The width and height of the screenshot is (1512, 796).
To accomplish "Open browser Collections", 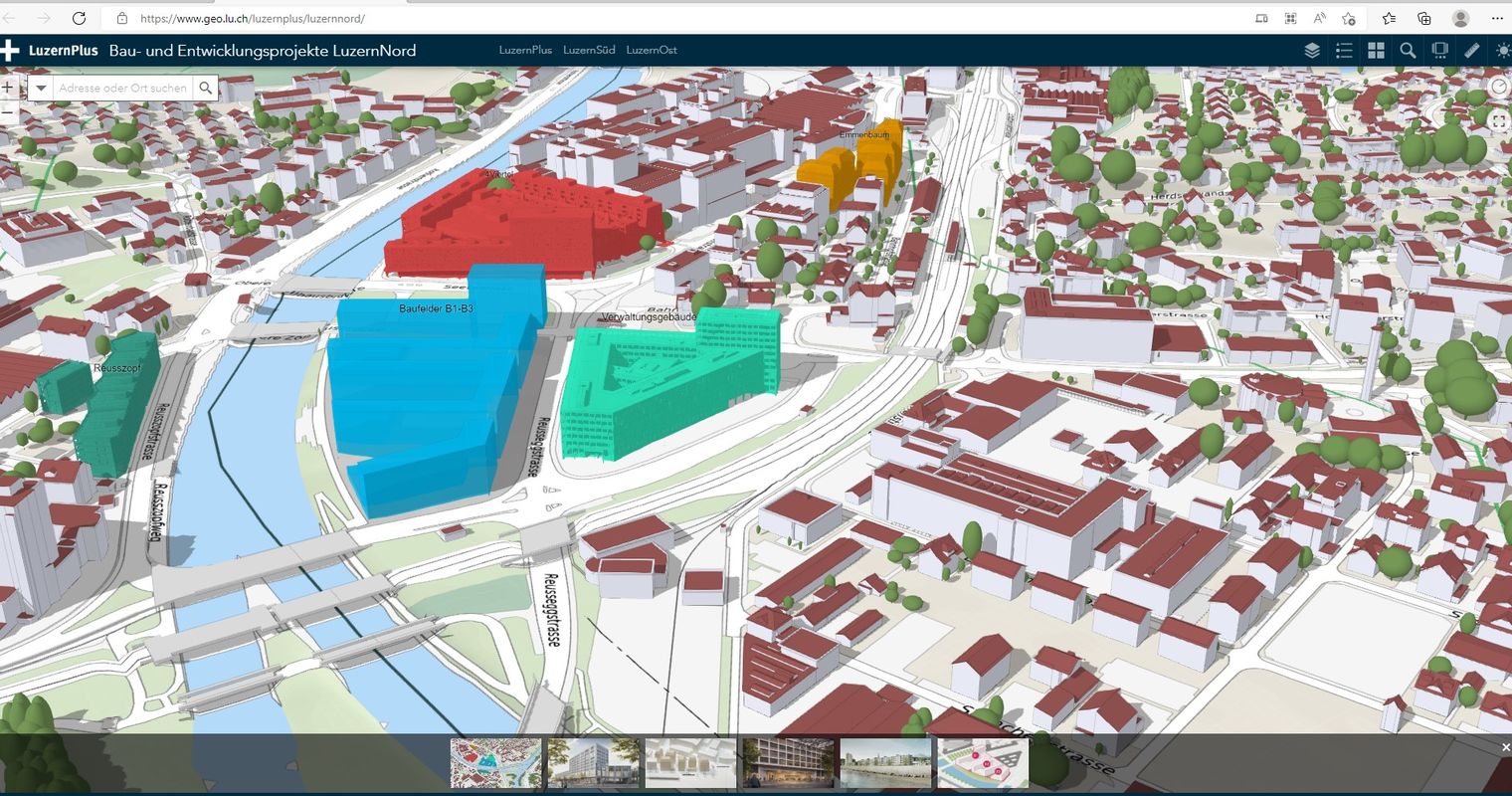I will click(1424, 18).
